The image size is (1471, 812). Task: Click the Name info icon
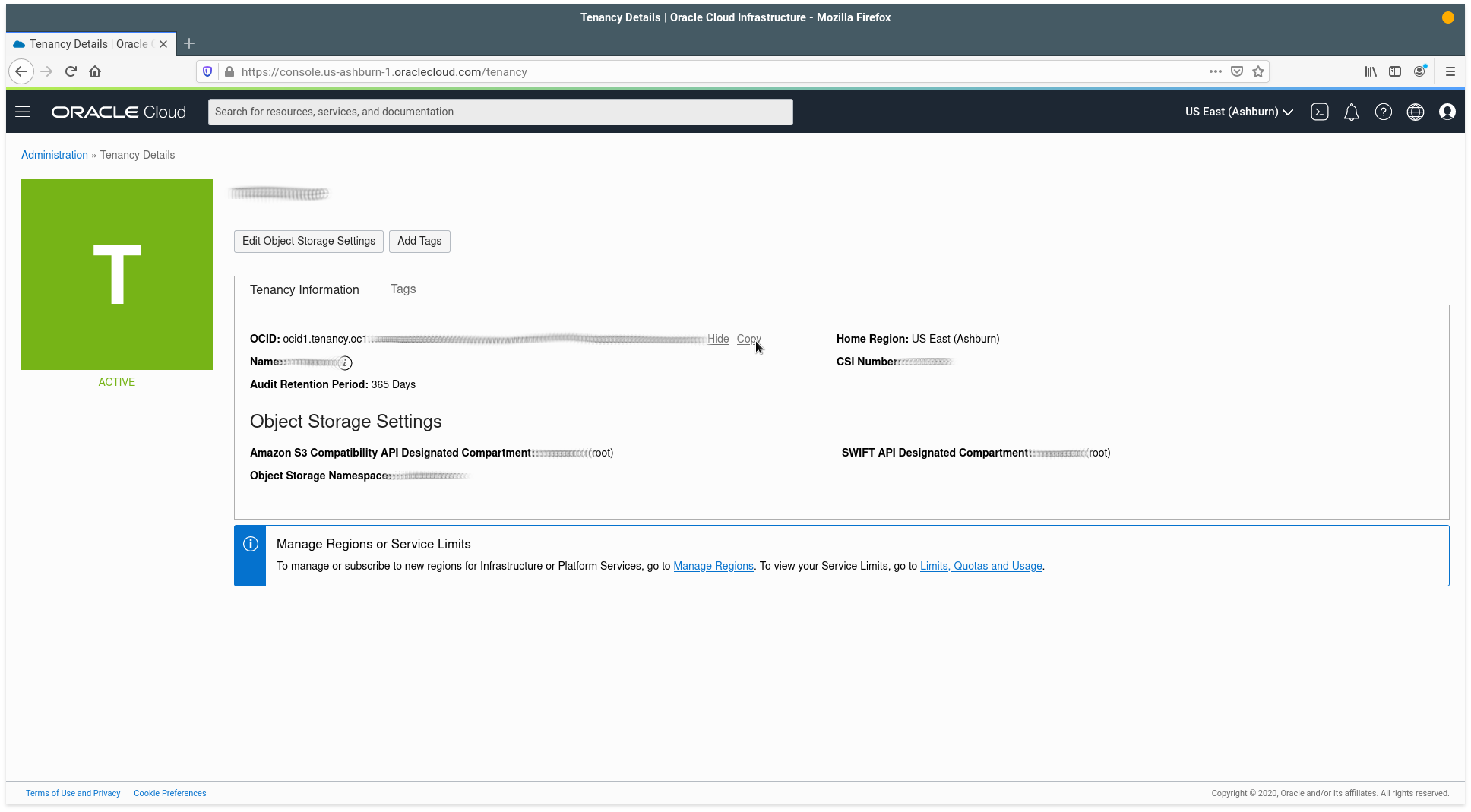click(345, 362)
